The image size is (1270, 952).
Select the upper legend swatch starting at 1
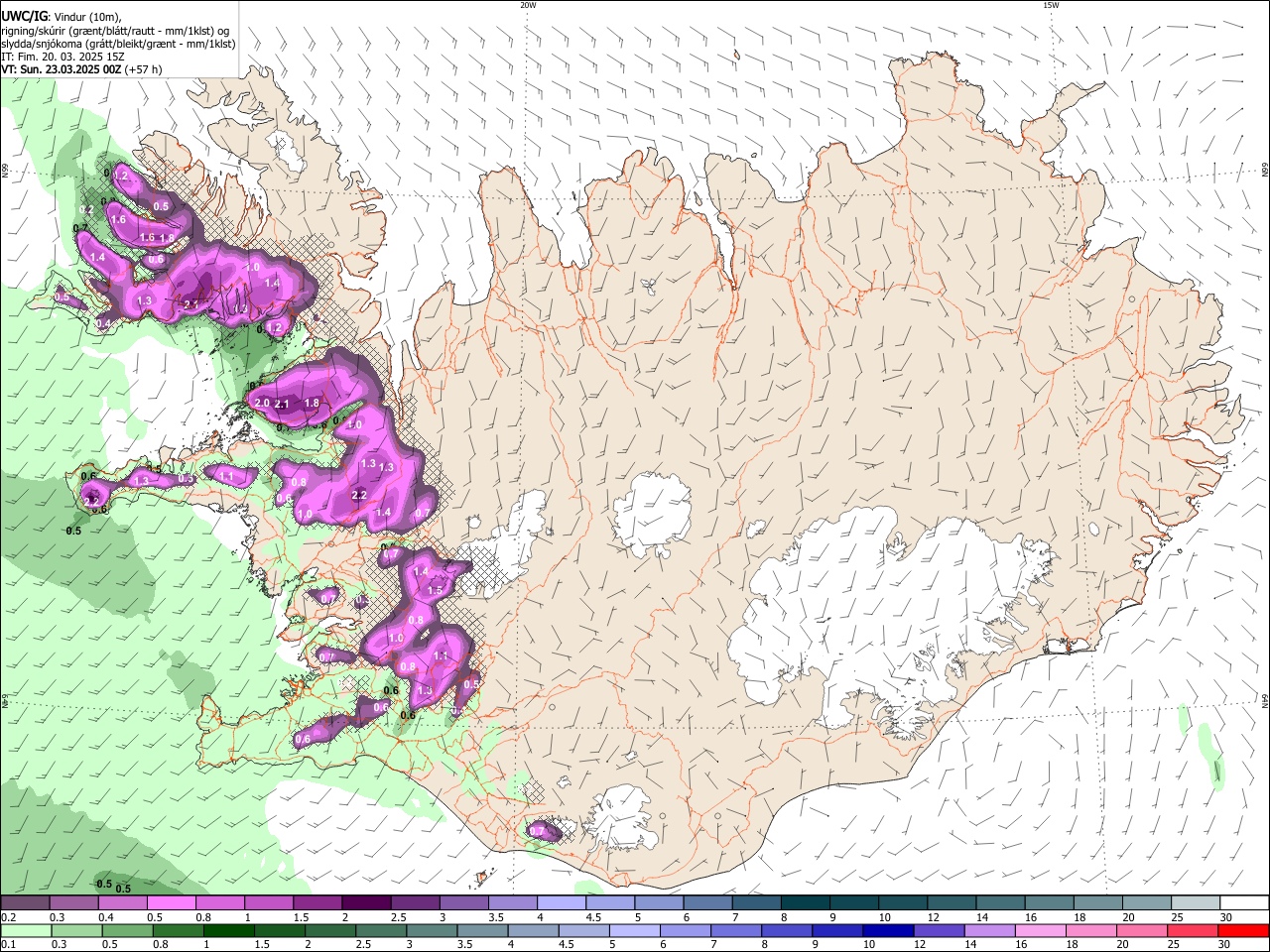point(268,902)
